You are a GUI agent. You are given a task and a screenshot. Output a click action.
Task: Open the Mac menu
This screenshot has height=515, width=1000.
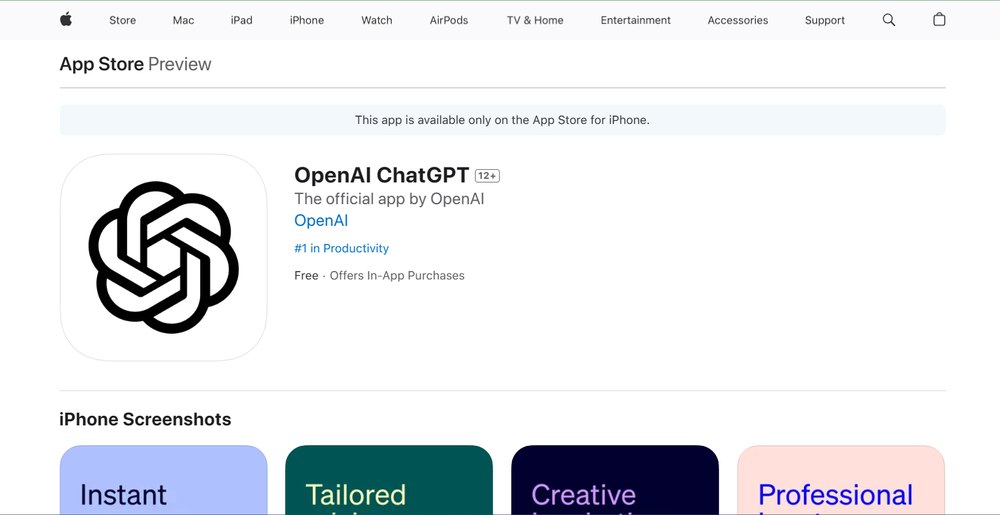pos(183,20)
